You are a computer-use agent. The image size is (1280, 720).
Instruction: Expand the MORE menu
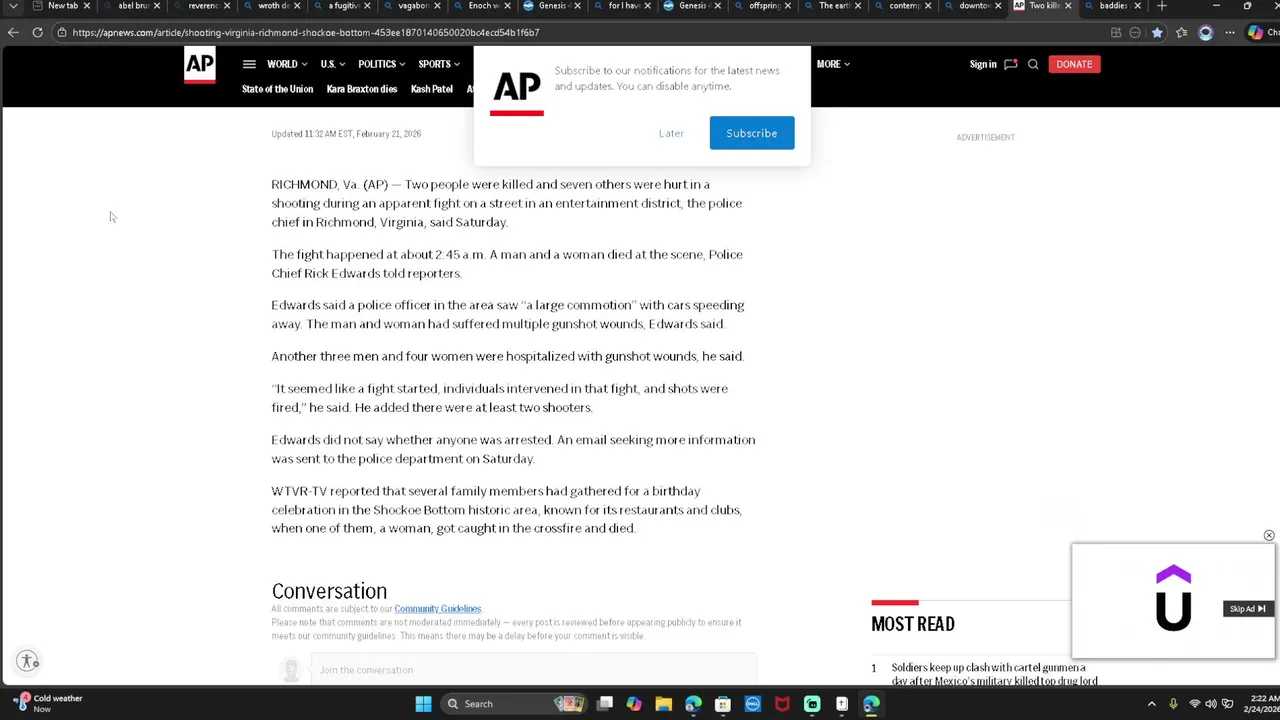833,64
